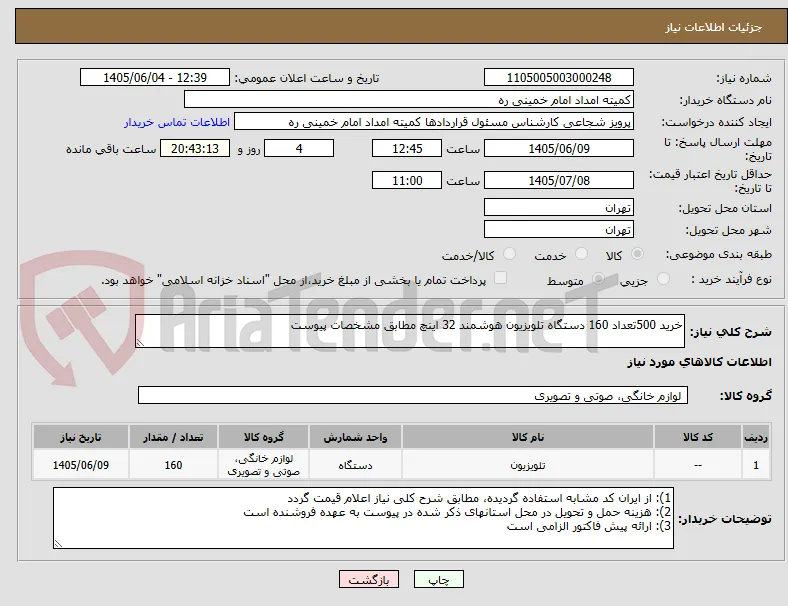Click the کد کالا column header
Screen dimensions: 788x606
coord(698,437)
